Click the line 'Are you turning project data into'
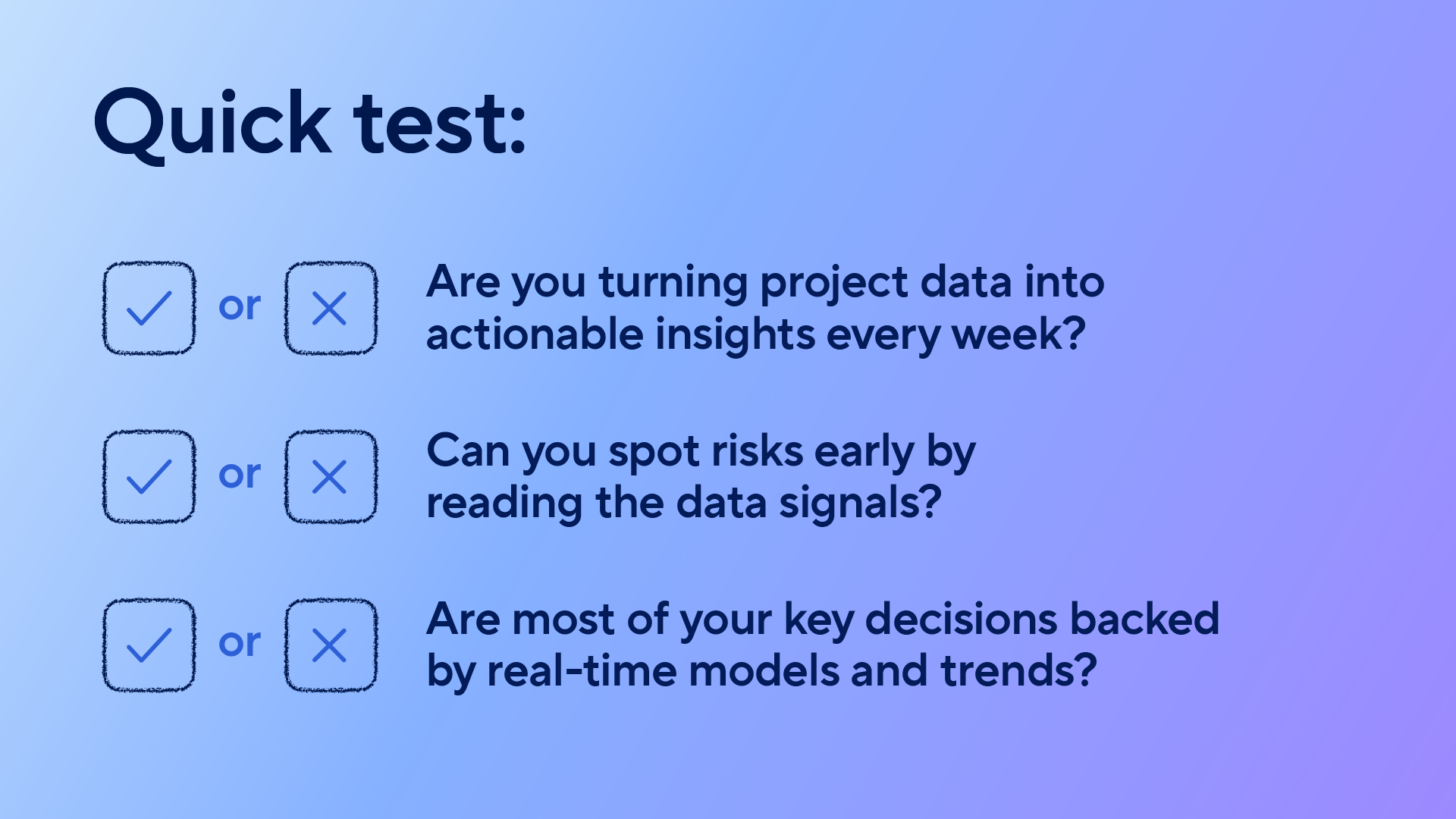1456x819 pixels. 764,283
